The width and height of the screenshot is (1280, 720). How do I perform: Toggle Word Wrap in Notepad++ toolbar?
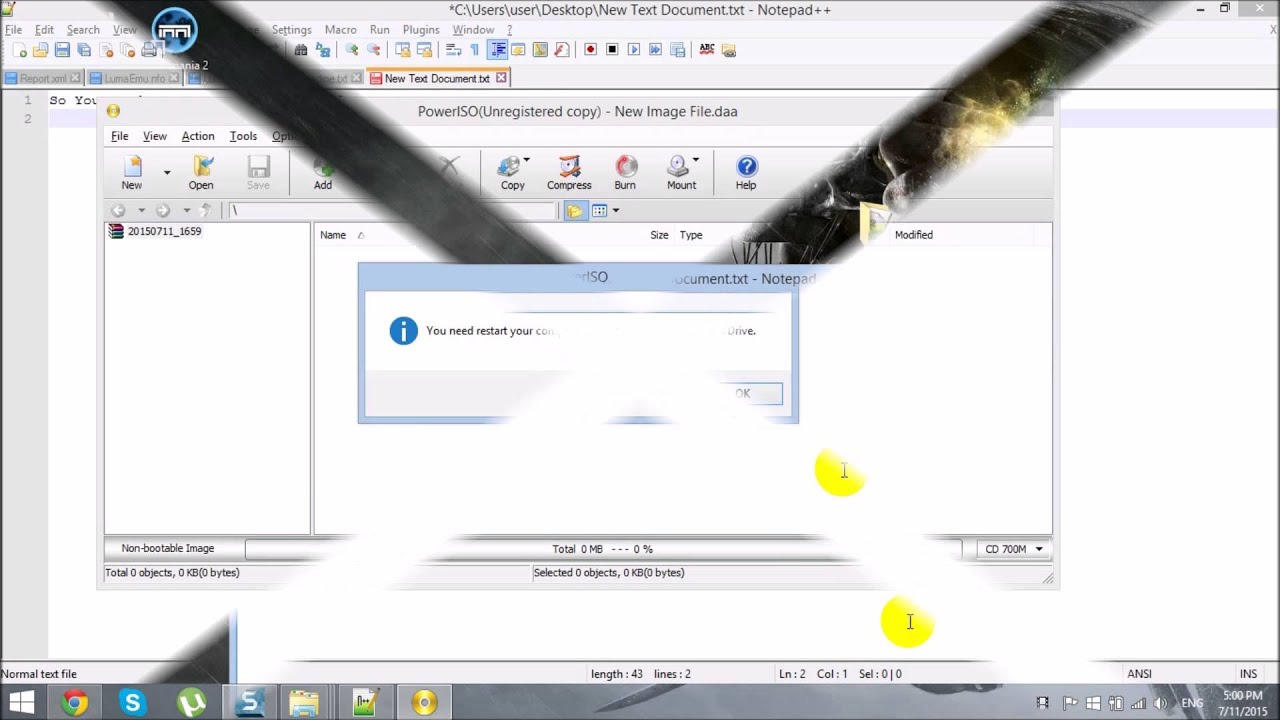453,50
